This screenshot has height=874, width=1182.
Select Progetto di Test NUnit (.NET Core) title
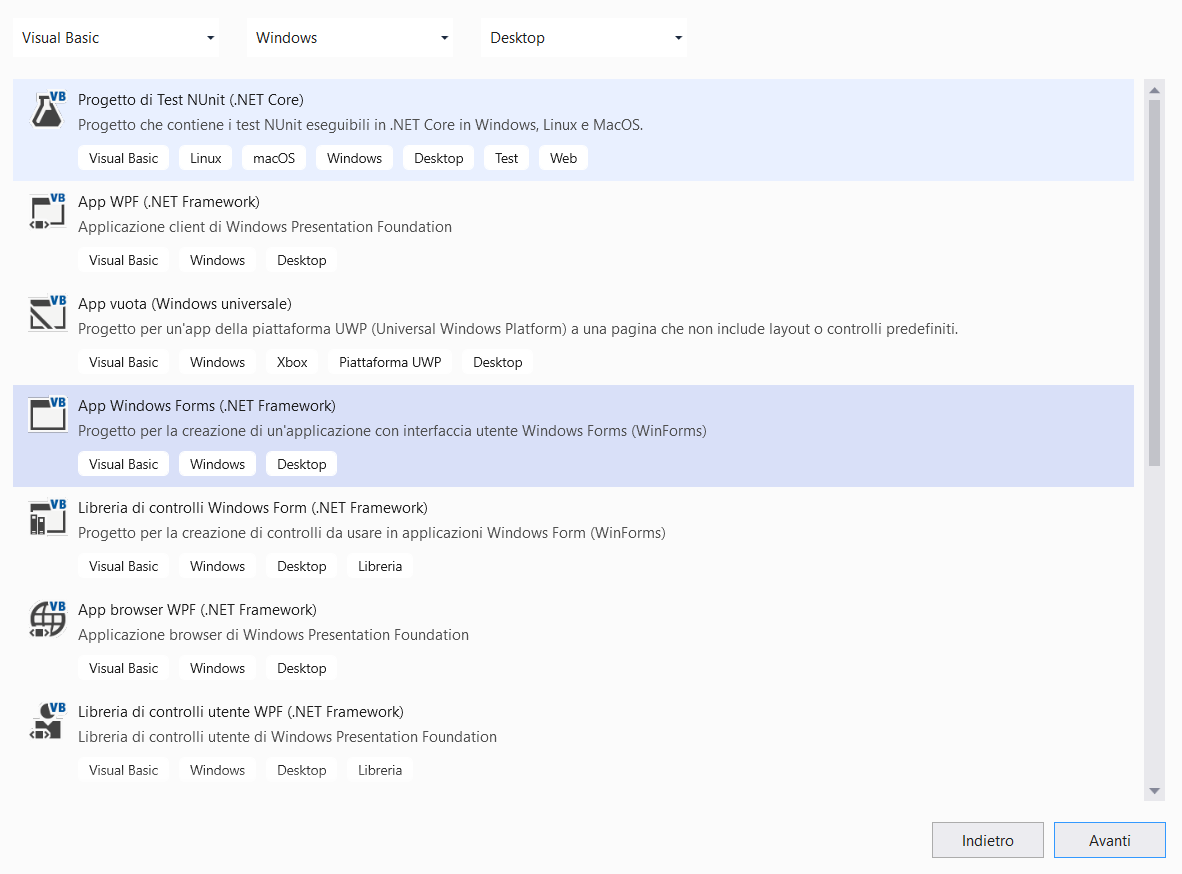[x=191, y=100]
